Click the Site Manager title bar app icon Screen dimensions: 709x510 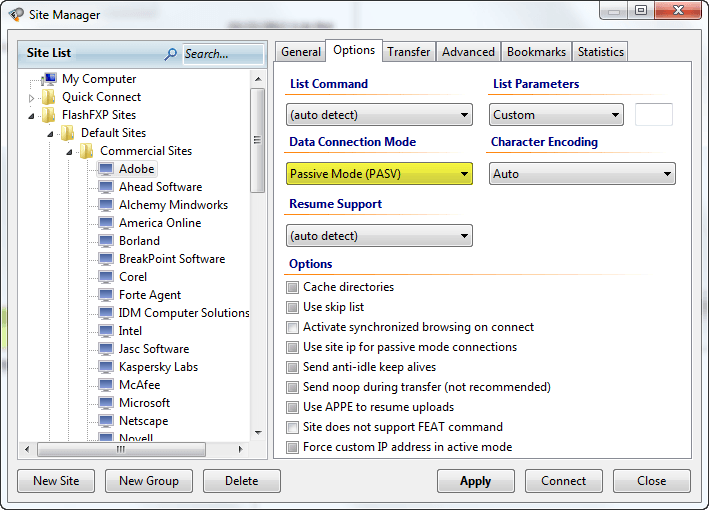16,14
